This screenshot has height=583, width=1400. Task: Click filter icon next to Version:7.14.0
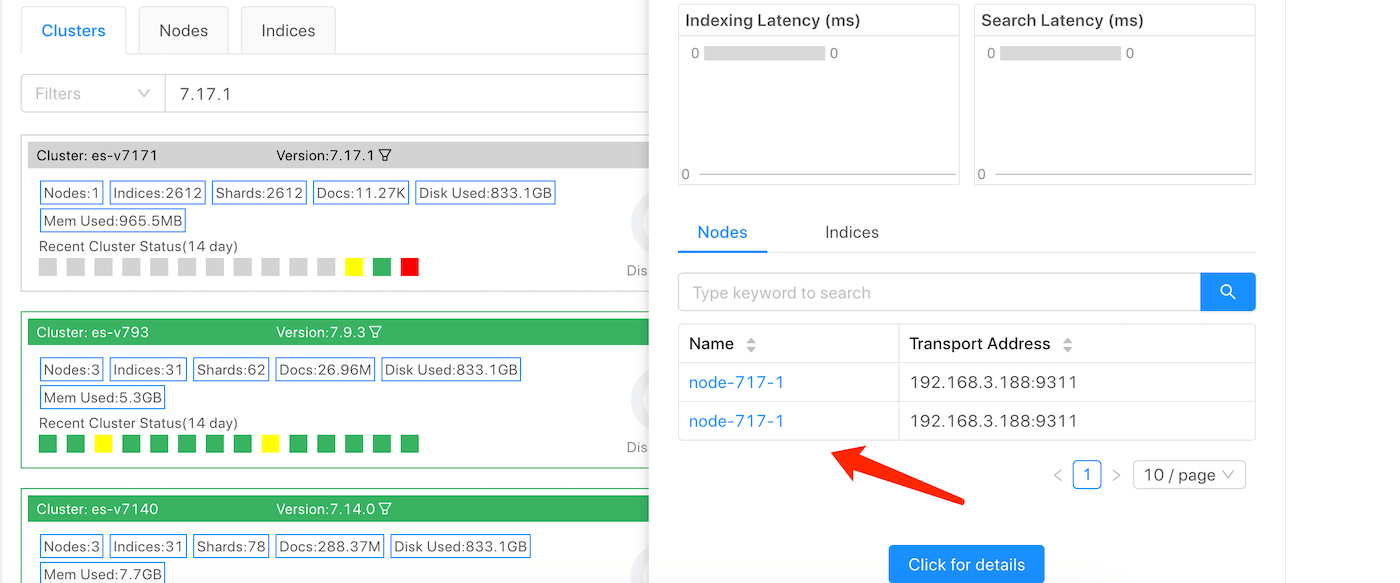[x=385, y=509]
